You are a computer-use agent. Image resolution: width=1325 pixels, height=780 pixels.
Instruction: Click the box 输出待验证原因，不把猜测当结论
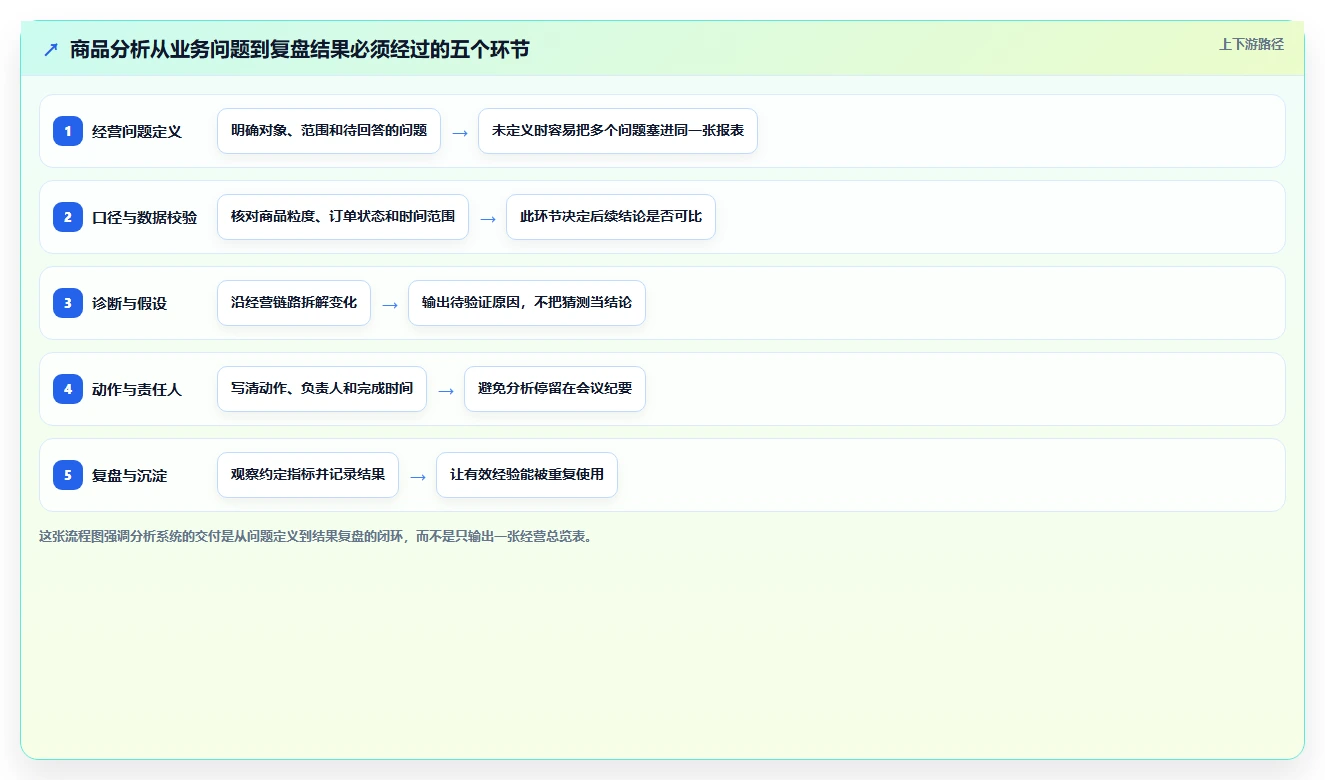click(x=527, y=303)
